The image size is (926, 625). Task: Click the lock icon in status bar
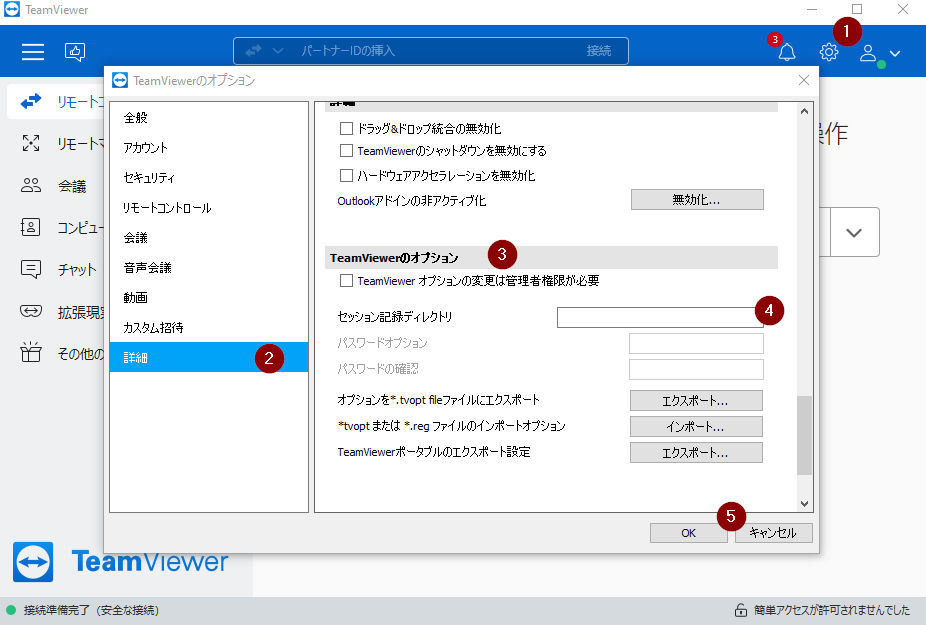(741, 610)
